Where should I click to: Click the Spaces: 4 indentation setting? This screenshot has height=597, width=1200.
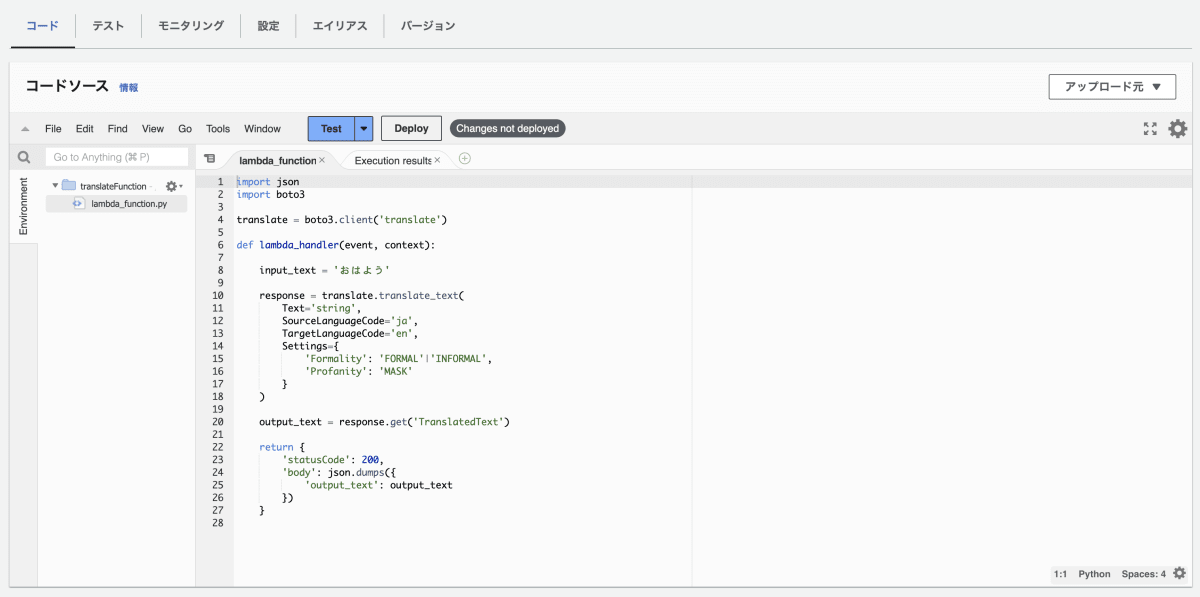[x=1143, y=574]
